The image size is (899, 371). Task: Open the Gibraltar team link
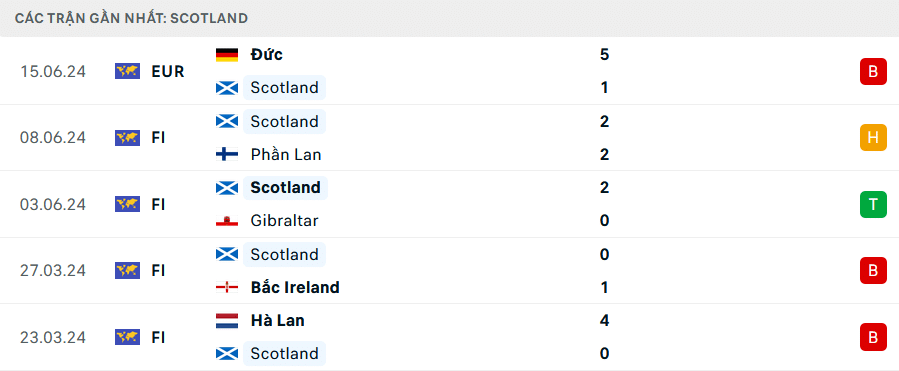point(284,221)
